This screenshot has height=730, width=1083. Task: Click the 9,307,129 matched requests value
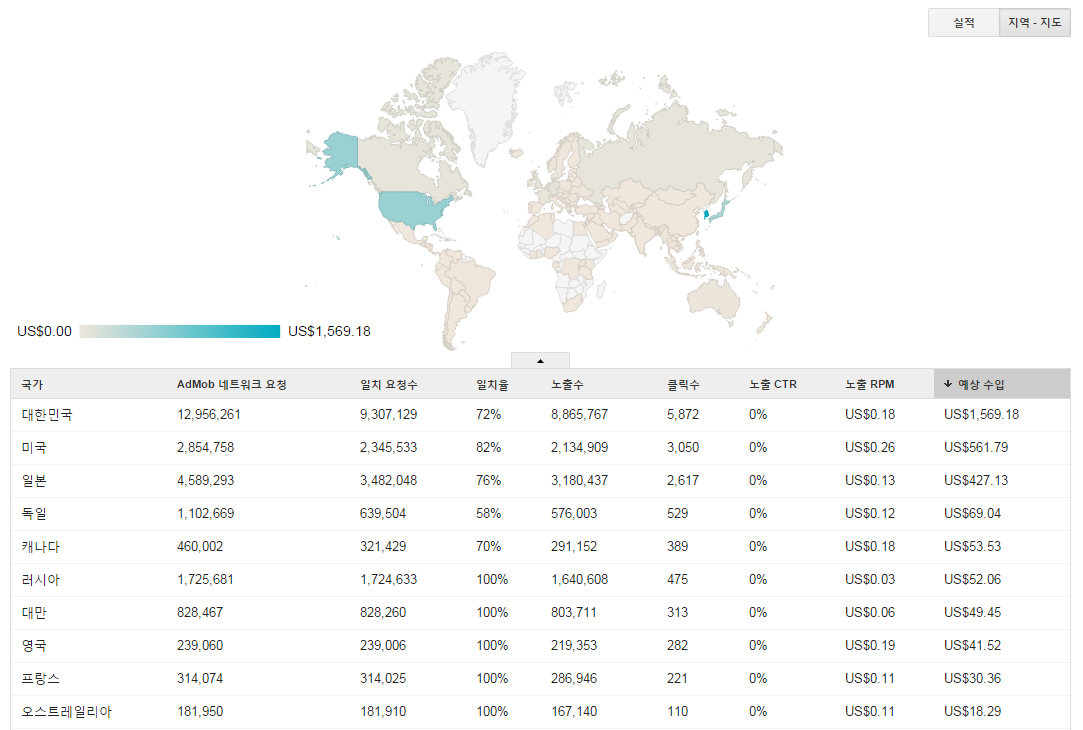click(x=388, y=415)
